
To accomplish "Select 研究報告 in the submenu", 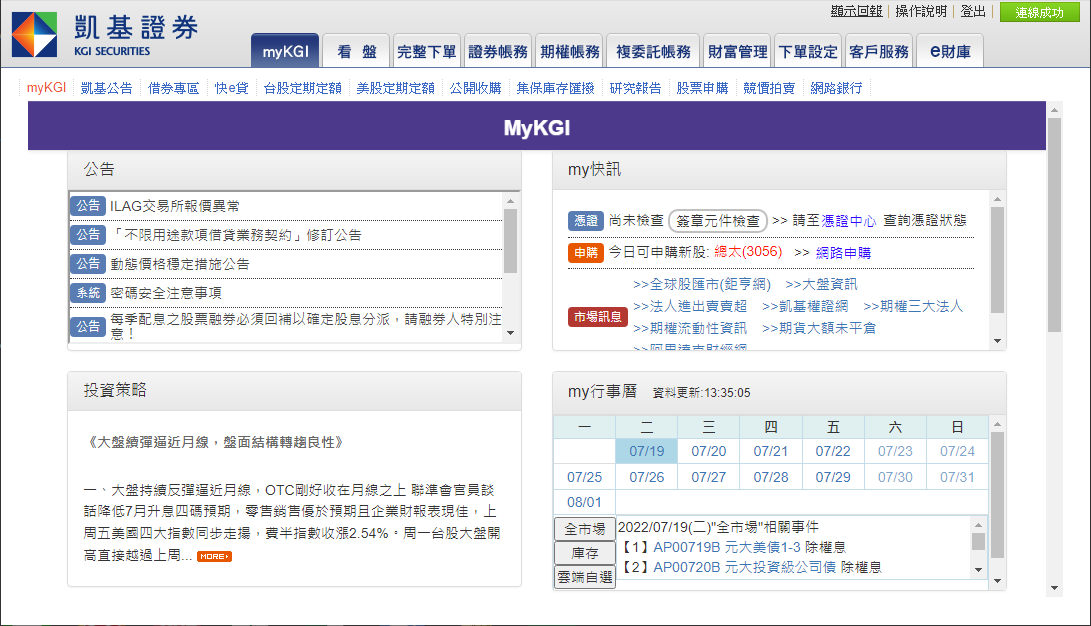I will pyautogui.click(x=635, y=88).
